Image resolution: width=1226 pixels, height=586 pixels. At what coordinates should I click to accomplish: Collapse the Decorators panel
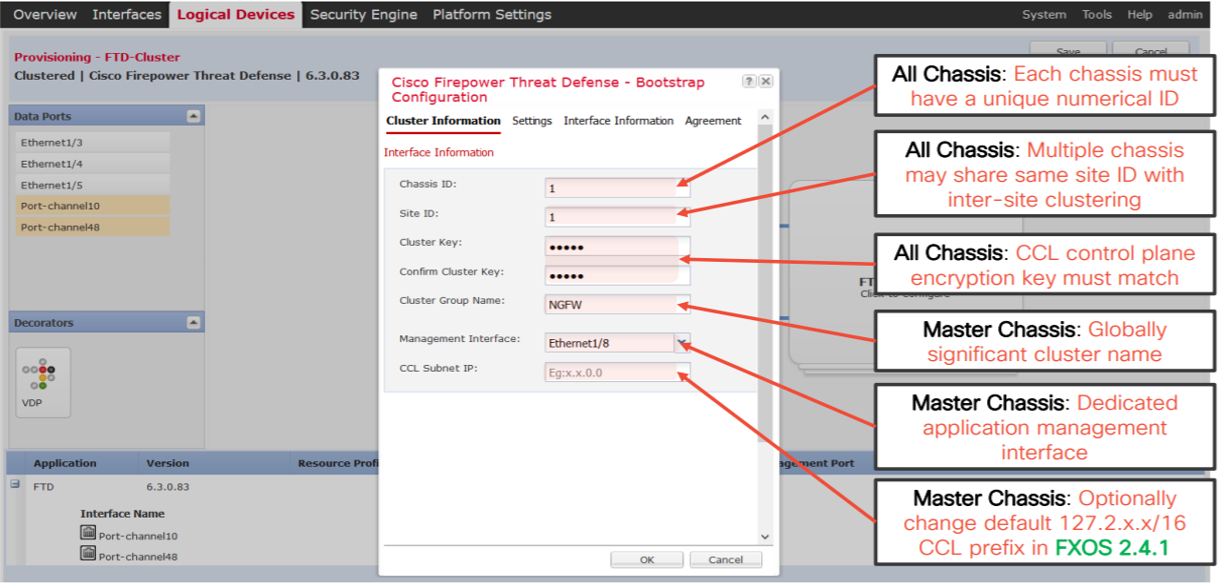coord(194,323)
